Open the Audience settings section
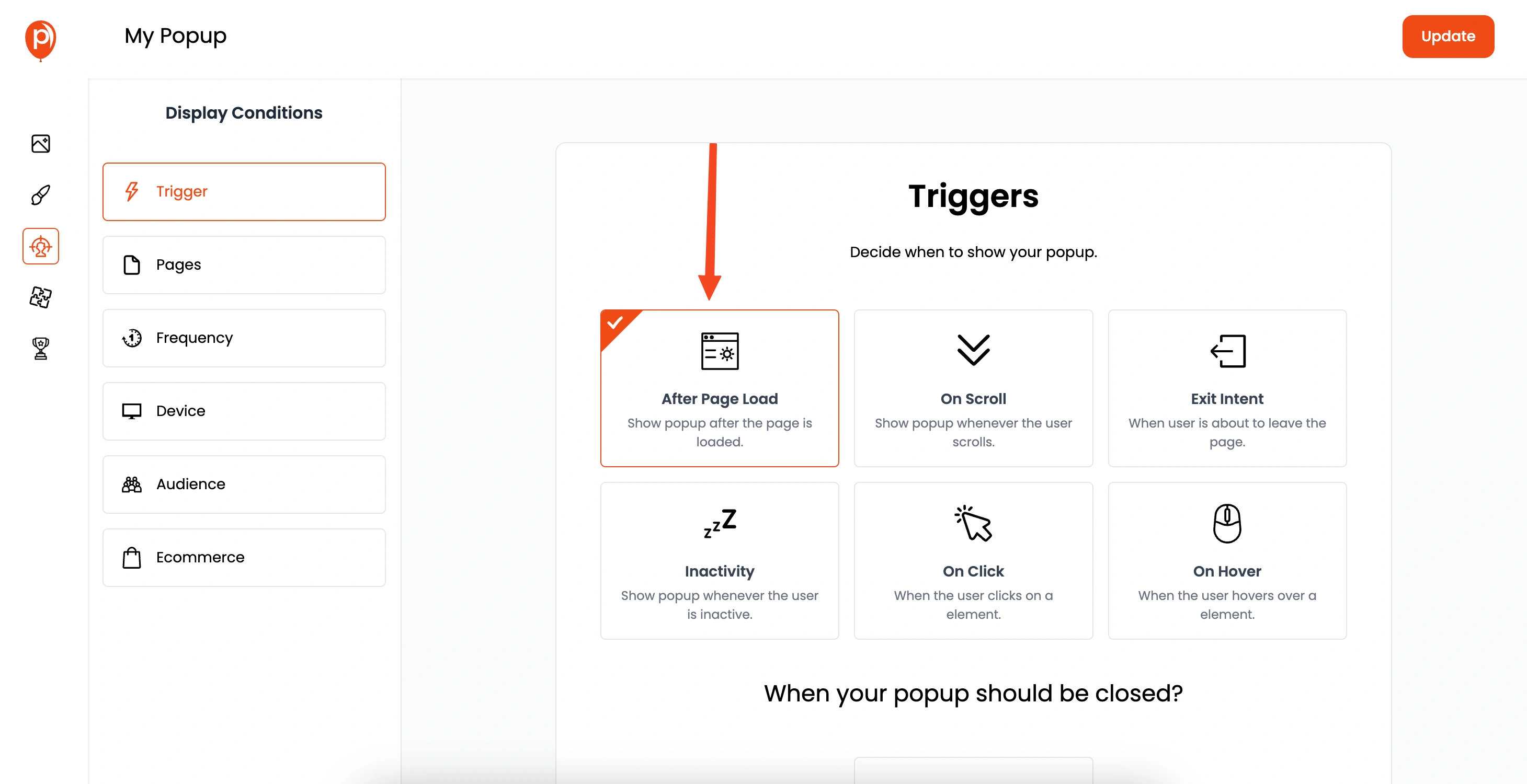1527x784 pixels. tap(244, 483)
